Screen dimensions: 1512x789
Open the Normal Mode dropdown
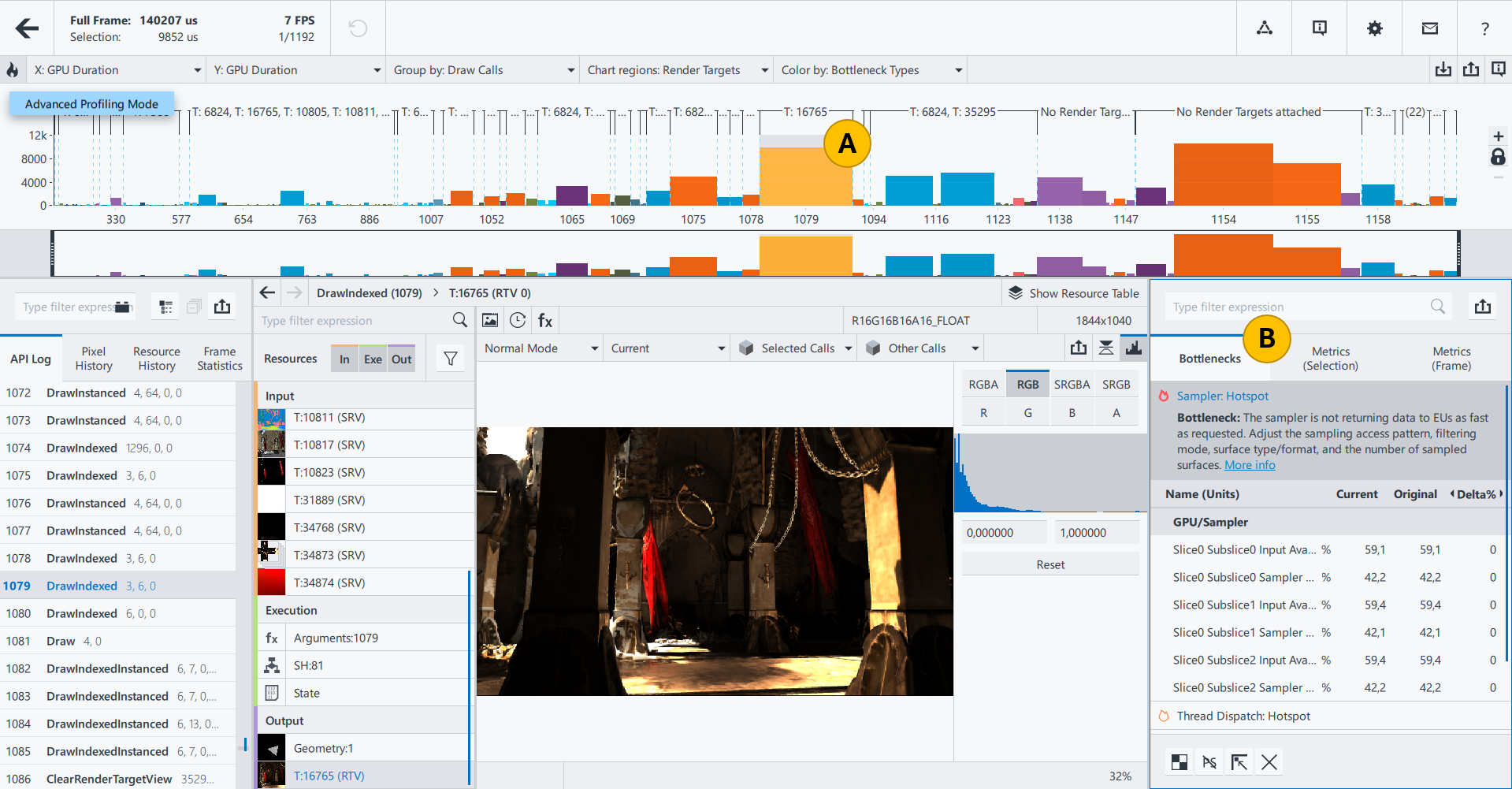(x=541, y=348)
